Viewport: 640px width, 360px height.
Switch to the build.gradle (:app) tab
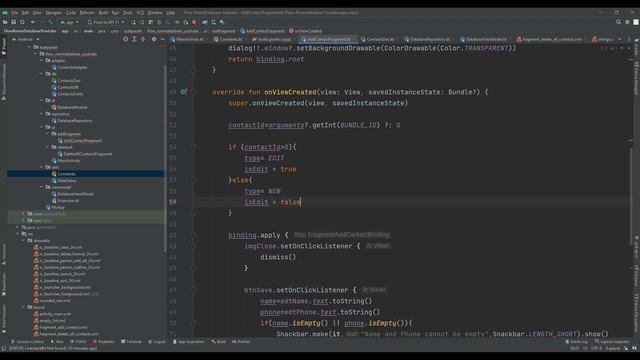tap(271, 40)
